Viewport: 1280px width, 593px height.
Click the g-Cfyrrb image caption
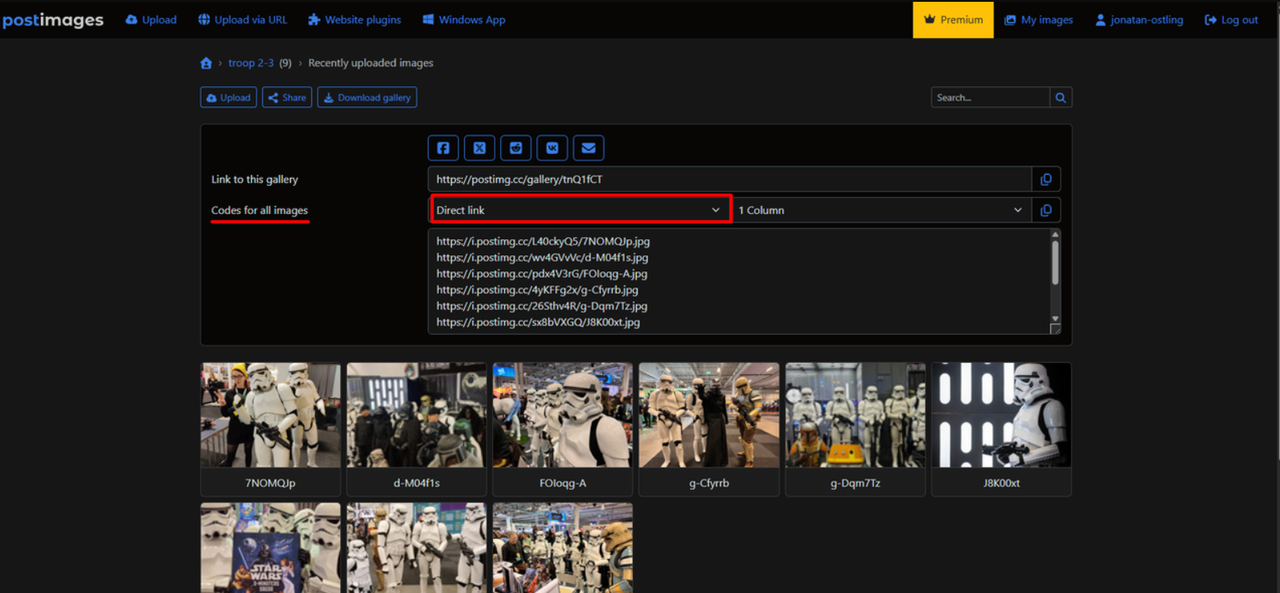pos(709,483)
